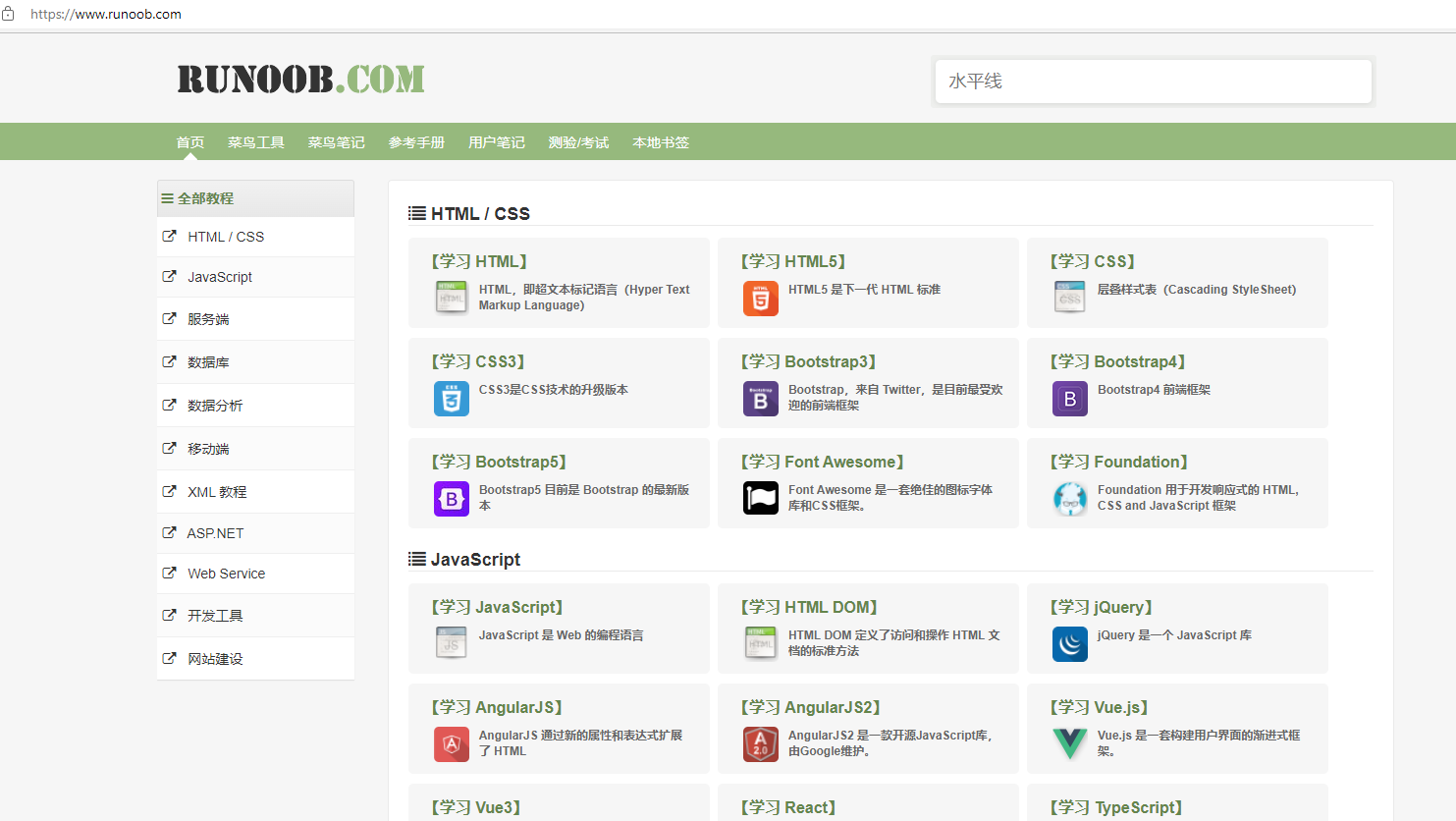Click the external-link icon beside 数据库
Screen dimensions: 1456x821
[x=169, y=361]
